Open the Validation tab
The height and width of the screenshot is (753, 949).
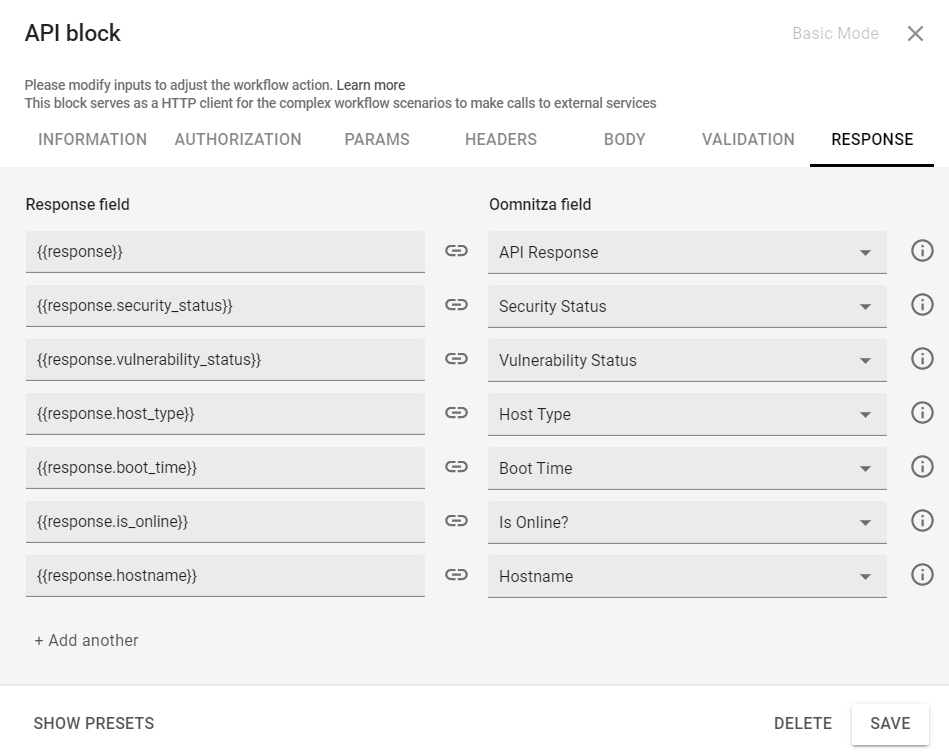pos(747,140)
